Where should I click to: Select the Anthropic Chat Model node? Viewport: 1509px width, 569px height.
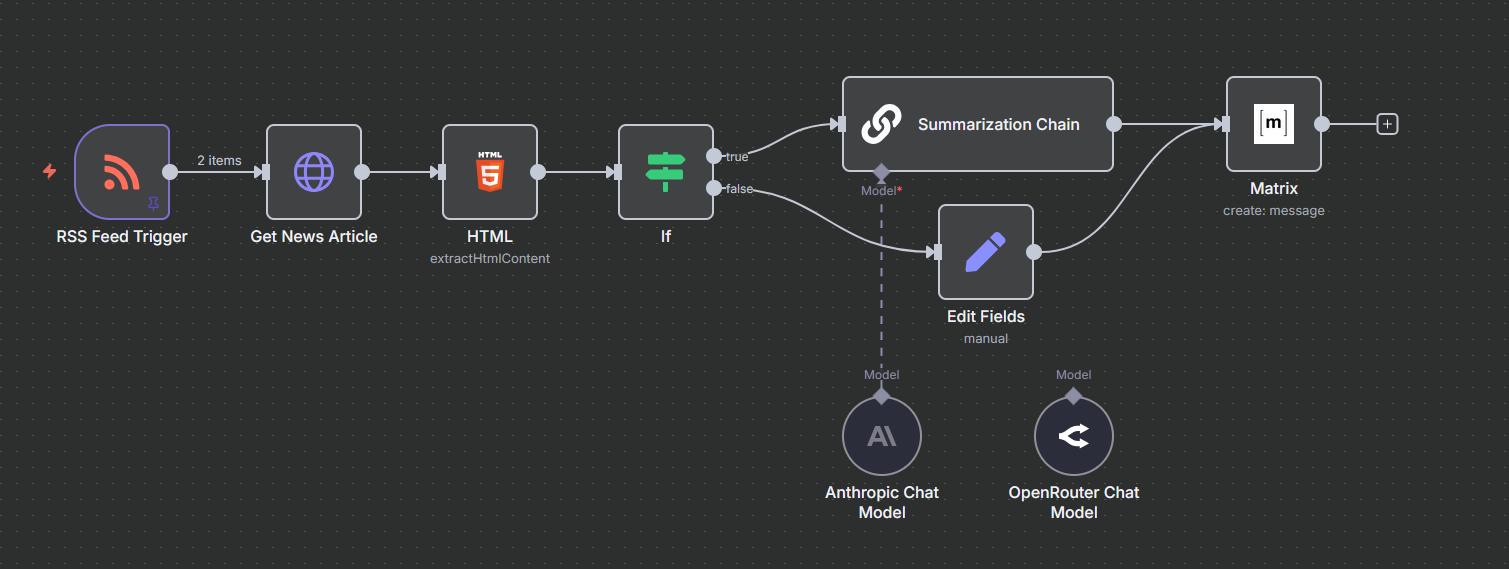[x=881, y=436]
